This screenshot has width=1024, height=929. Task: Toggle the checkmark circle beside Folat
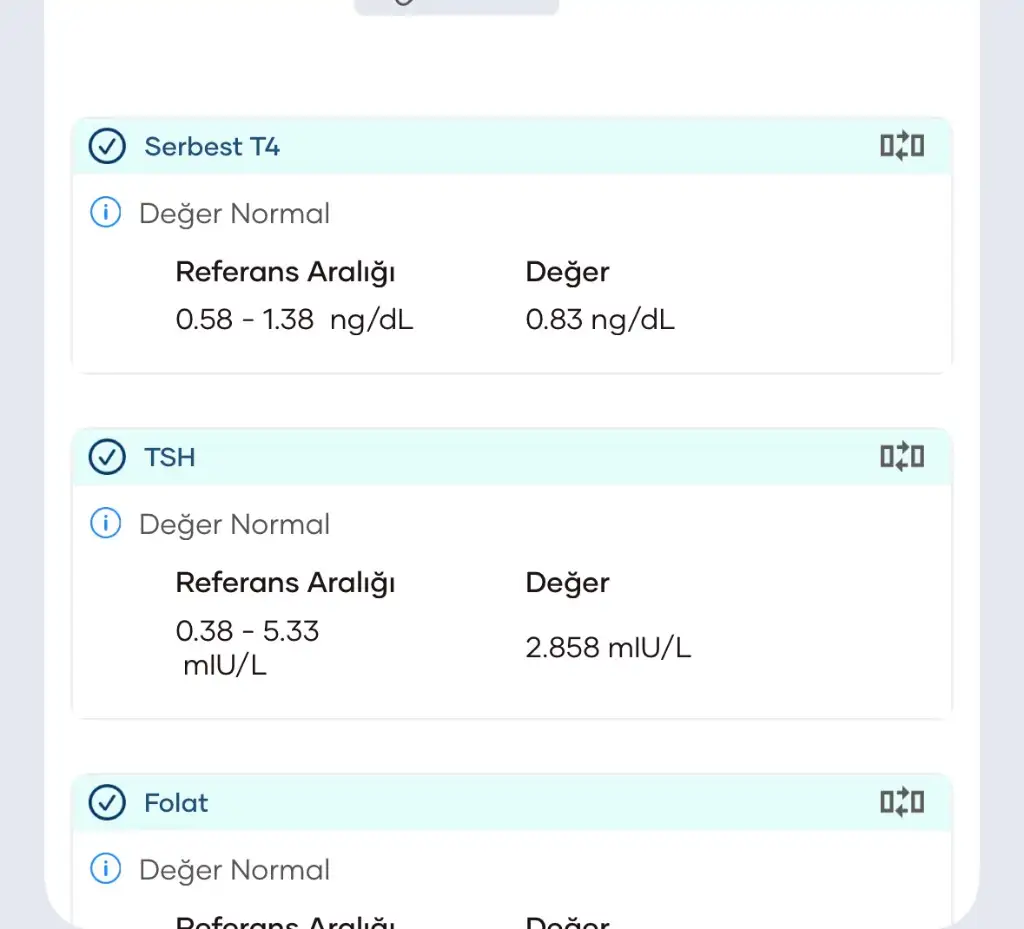[106, 802]
